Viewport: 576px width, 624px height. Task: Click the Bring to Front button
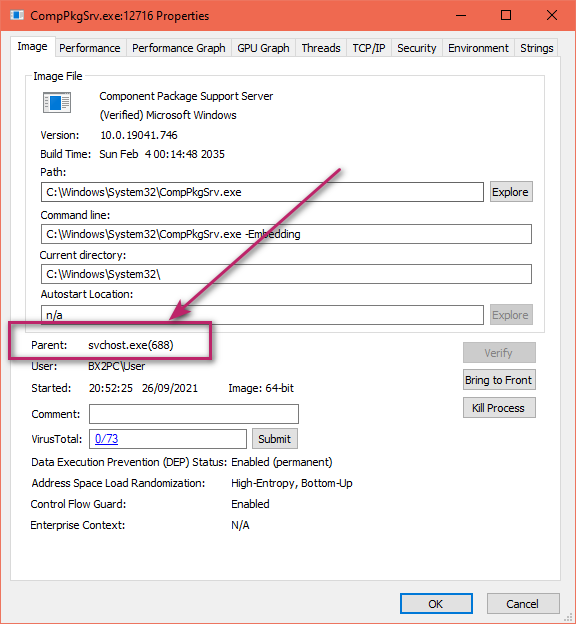point(499,380)
